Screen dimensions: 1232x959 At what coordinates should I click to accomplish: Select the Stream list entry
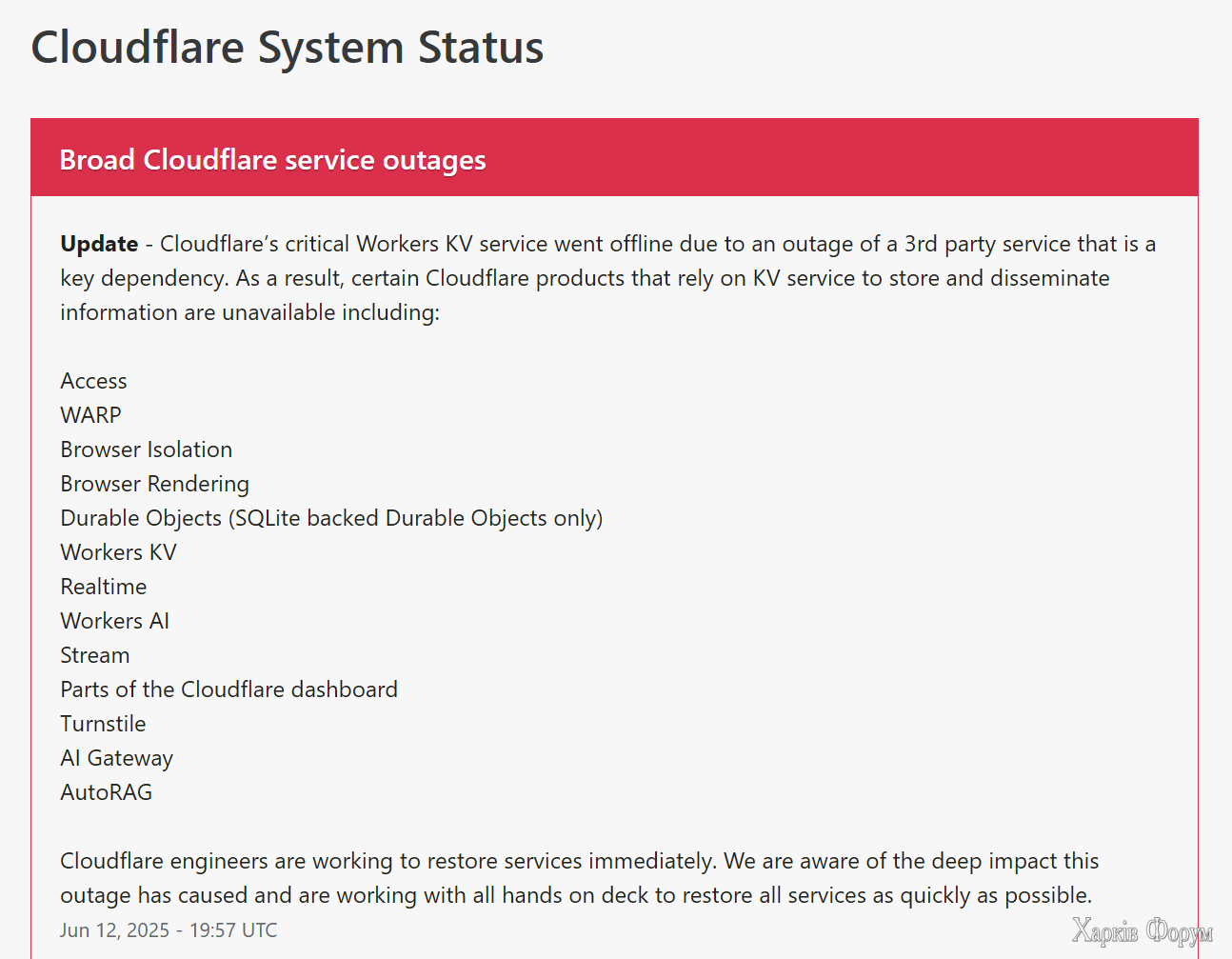coord(95,655)
